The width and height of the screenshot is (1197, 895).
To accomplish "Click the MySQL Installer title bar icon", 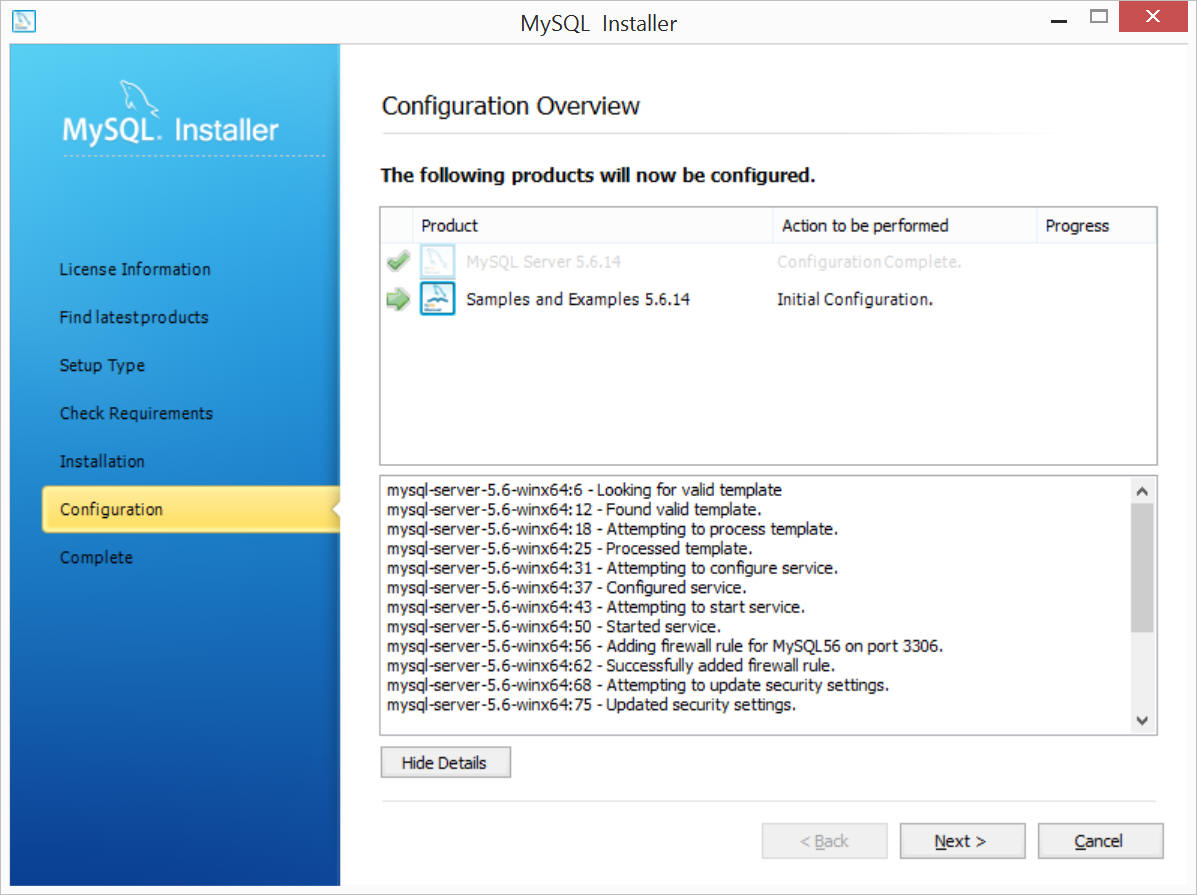I will pos(24,21).
